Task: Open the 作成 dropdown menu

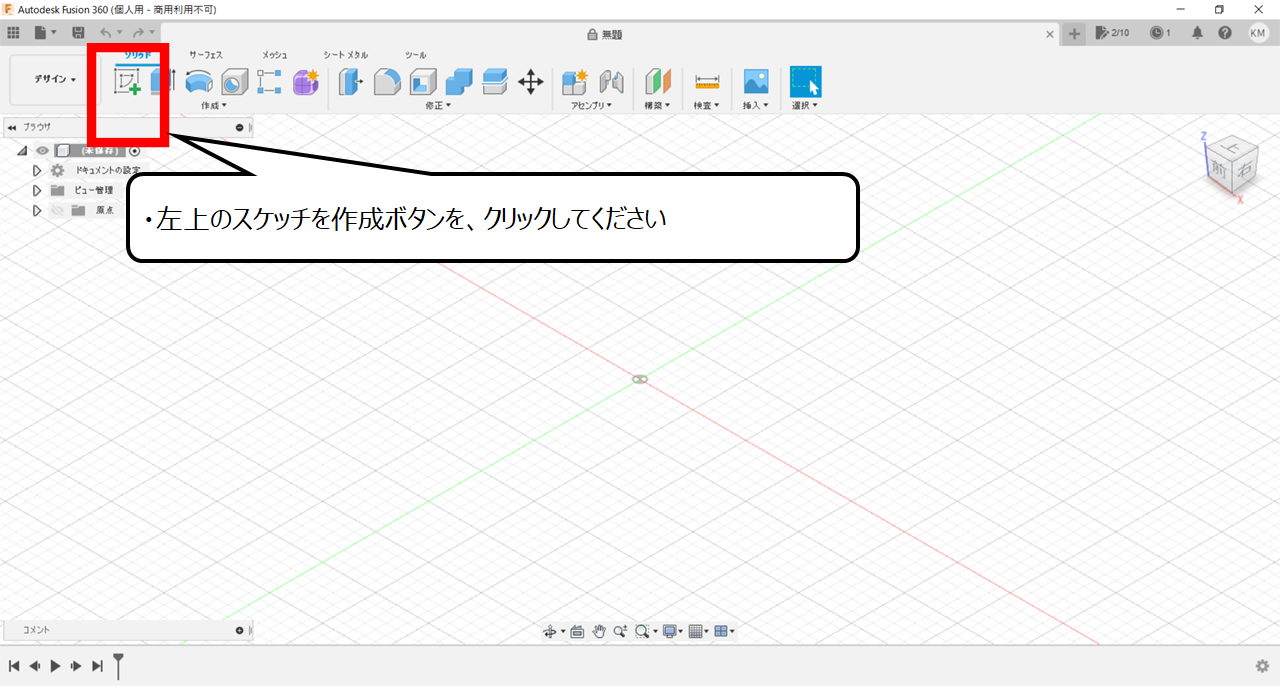Action: (x=214, y=105)
